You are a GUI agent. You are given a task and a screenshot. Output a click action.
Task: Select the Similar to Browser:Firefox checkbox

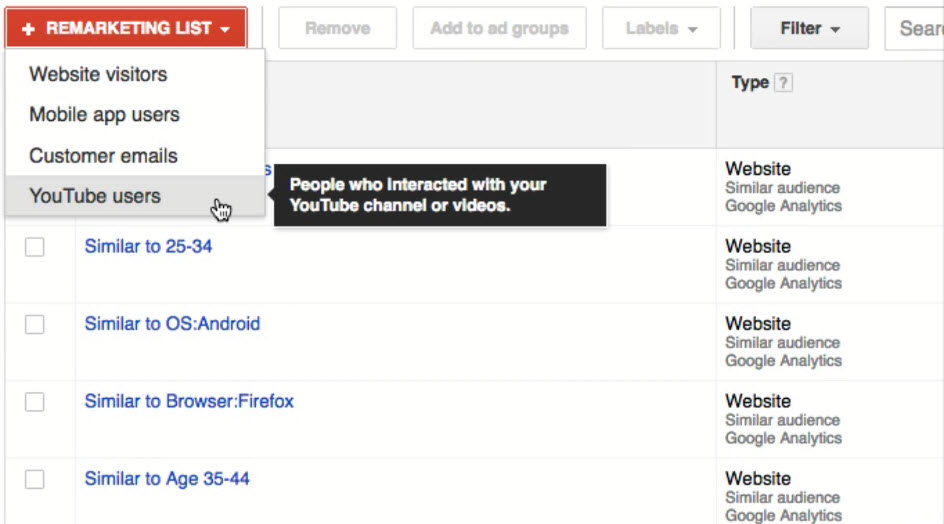pos(35,402)
